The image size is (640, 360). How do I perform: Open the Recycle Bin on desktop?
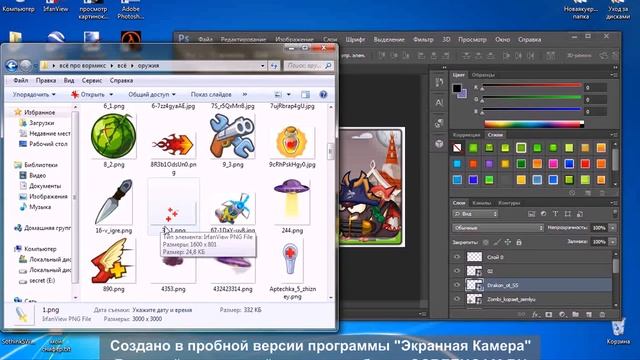coord(618,333)
